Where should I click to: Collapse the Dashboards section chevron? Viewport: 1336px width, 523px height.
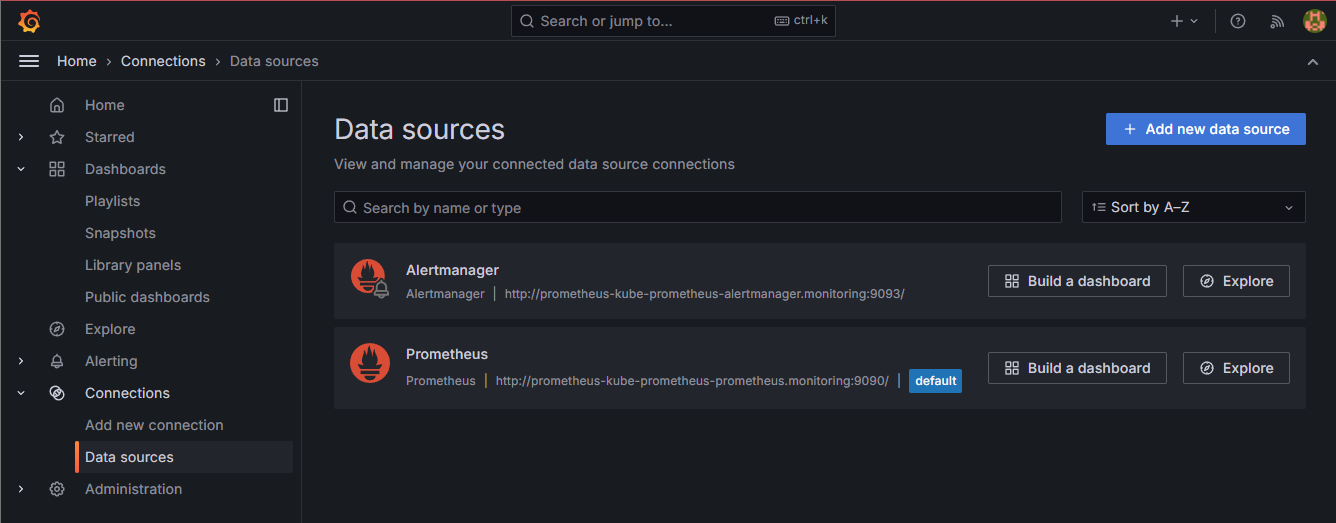[x=21, y=169]
